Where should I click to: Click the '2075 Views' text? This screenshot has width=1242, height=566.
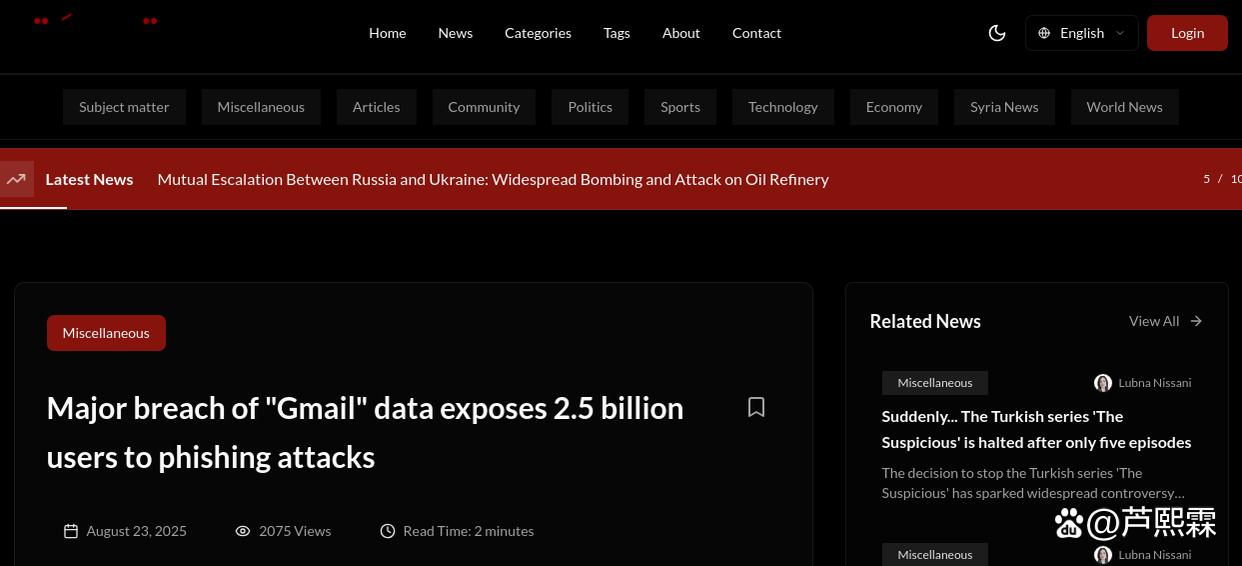click(x=295, y=531)
